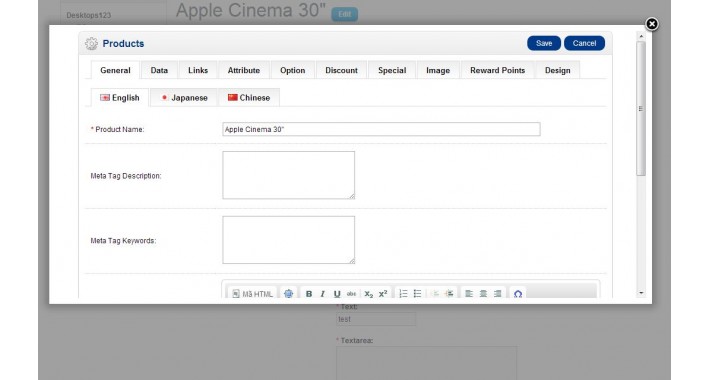Apply subscript formatting
This screenshot has height=380, width=710.
point(369,293)
